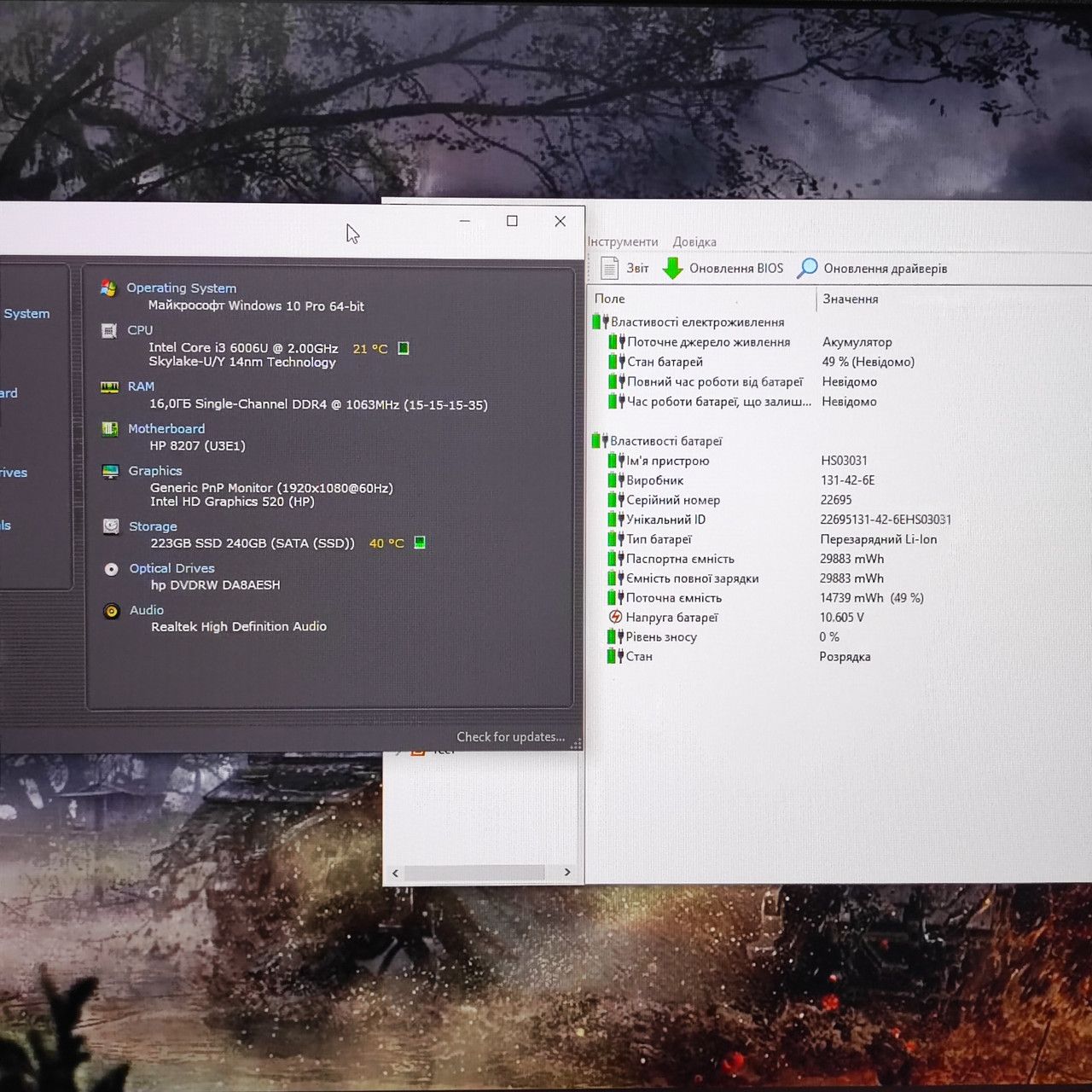Select the text 'Realtek High Definition Audio'
Viewport: 1092px width, 1092px height.
point(239,626)
